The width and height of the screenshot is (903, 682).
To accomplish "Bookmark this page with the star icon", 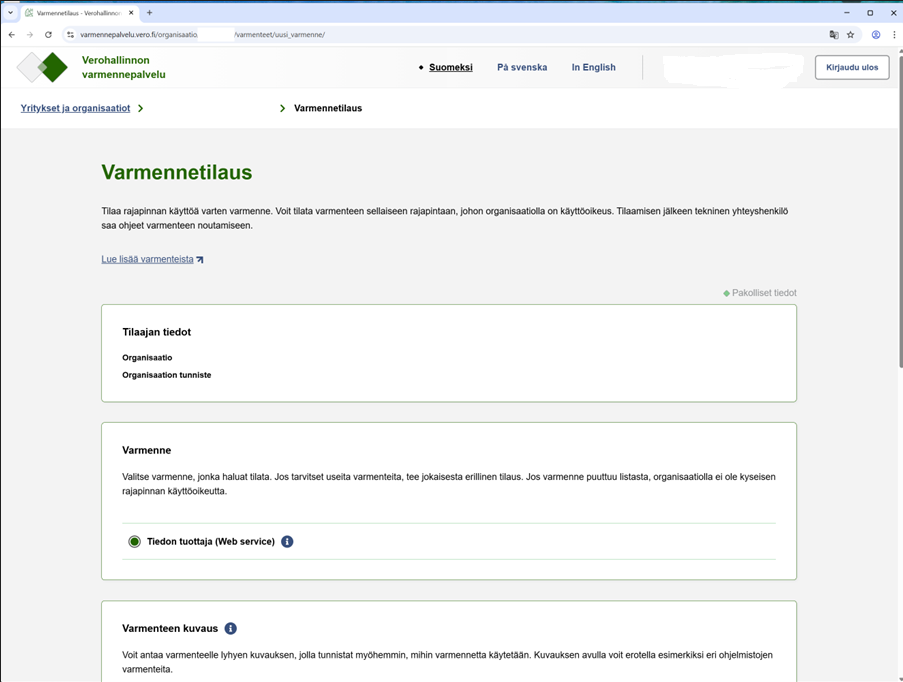I will coord(851,35).
